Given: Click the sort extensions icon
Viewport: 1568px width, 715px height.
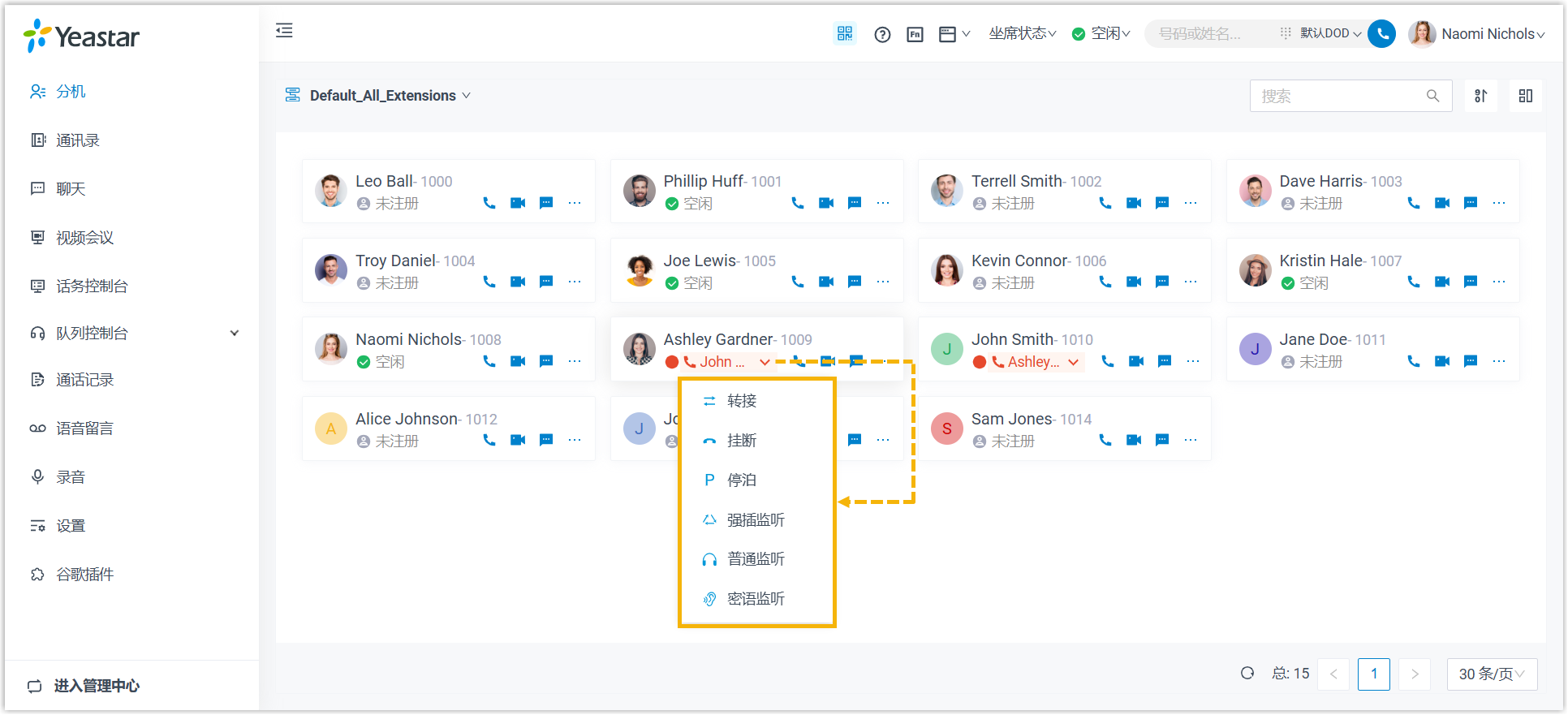Looking at the screenshot, I should pos(1480,96).
